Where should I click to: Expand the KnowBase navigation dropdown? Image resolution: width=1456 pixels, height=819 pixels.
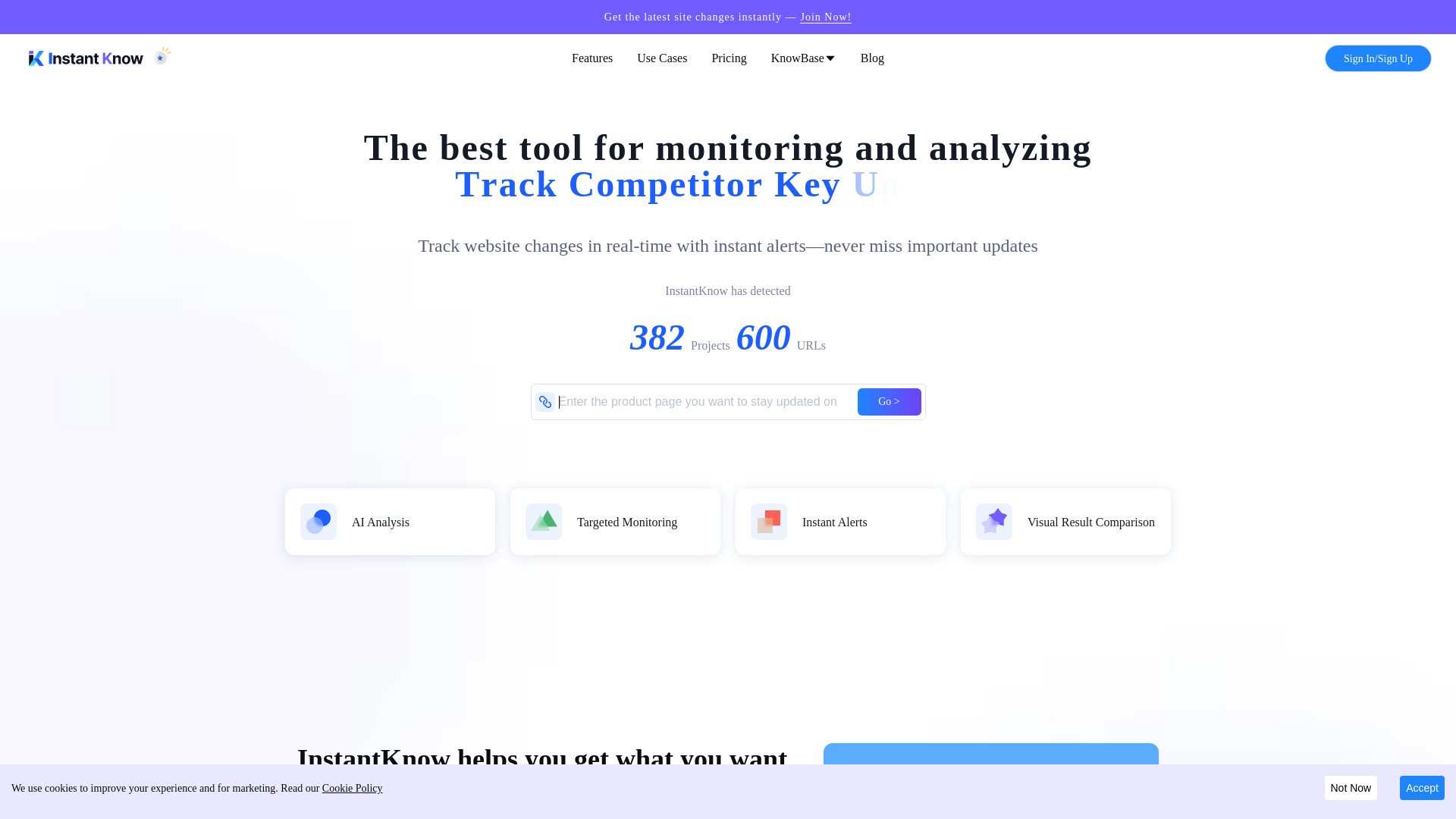(x=803, y=58)
